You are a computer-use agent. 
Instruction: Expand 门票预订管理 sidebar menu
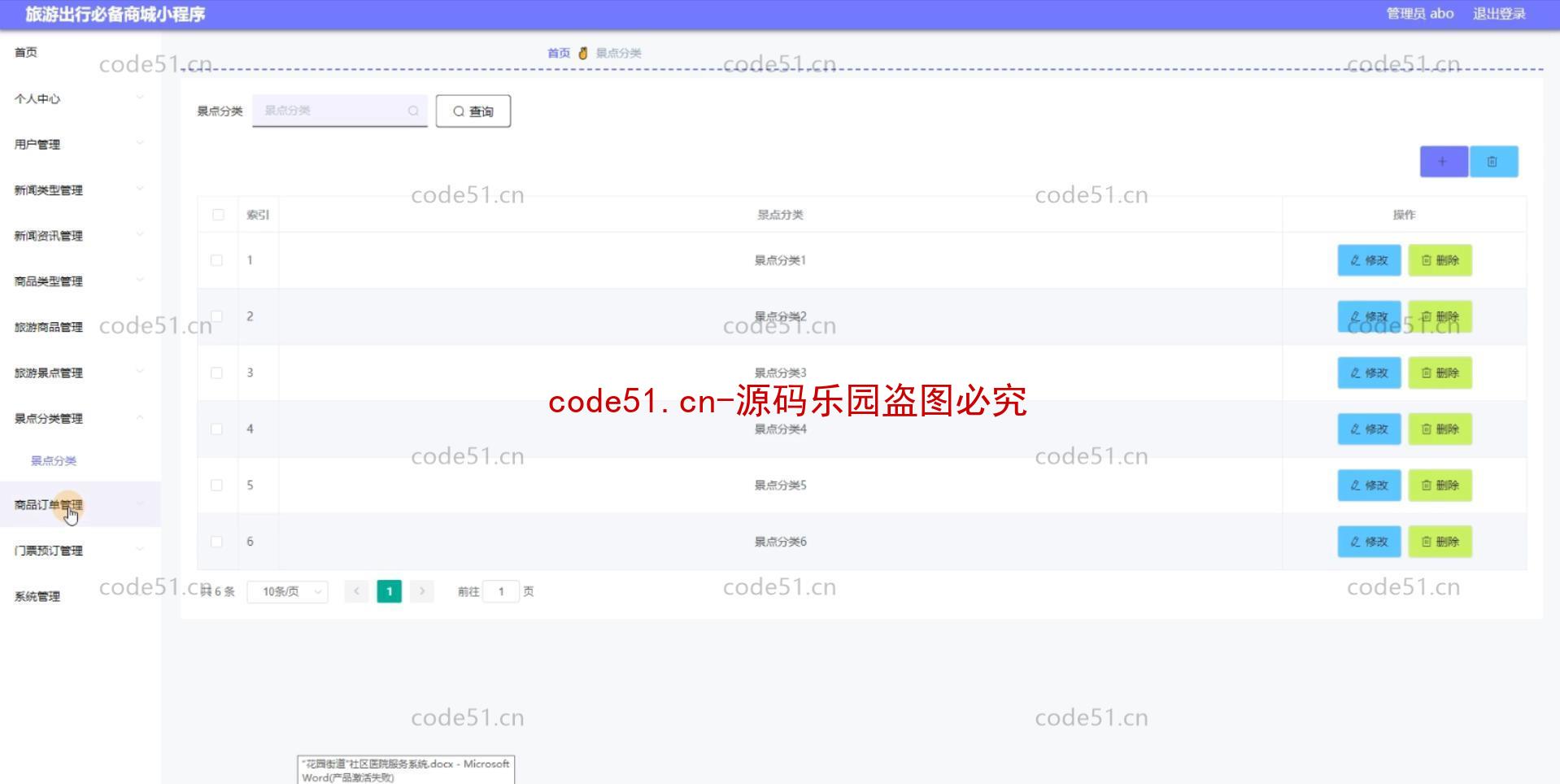tap(80, 551)
